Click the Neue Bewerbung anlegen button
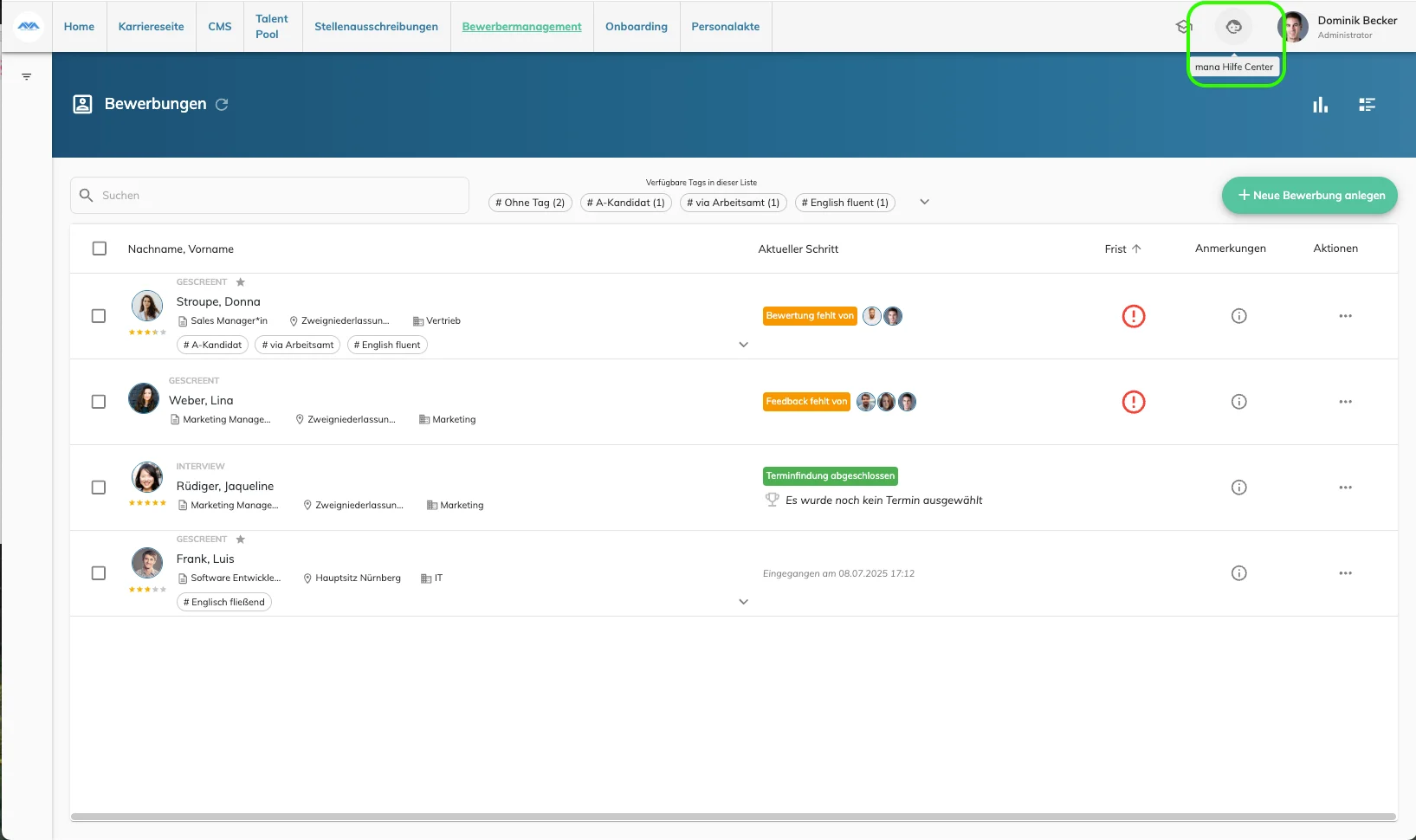Screen dimensions: 1416x840 (x=1309, y=196)
